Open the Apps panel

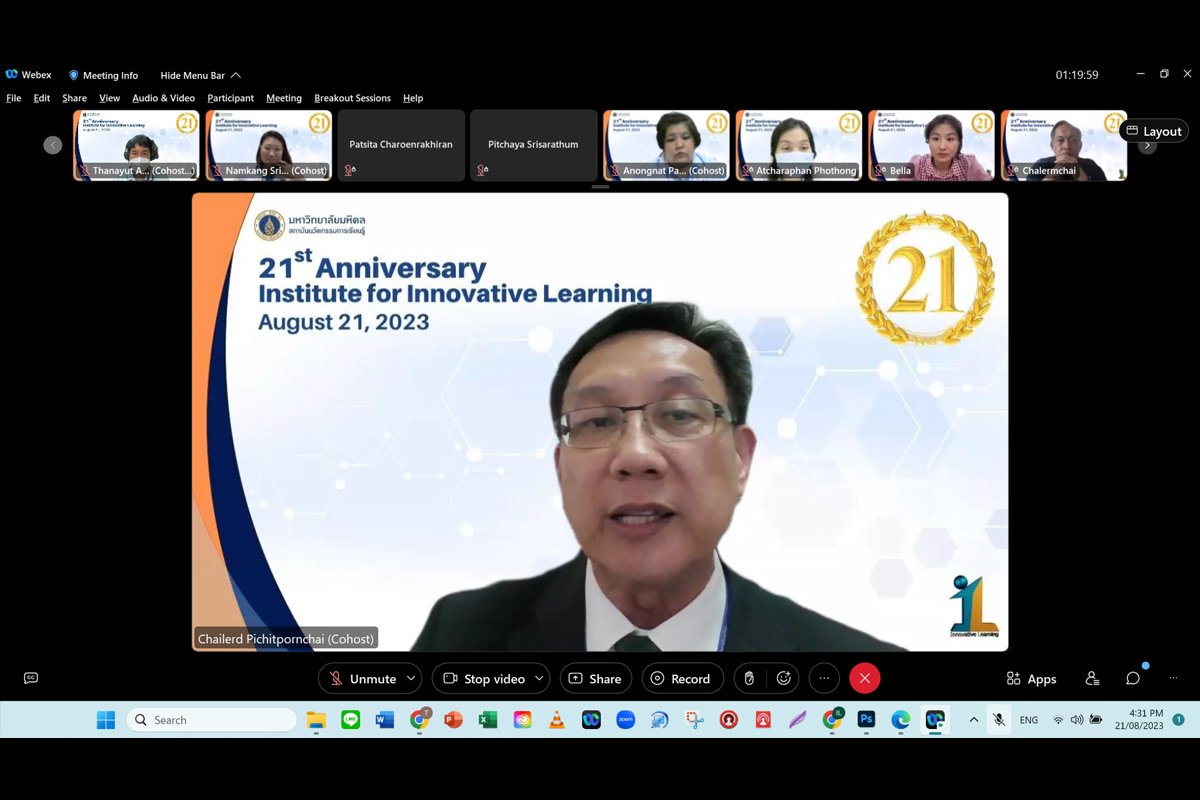click(x=1031, y=678)
